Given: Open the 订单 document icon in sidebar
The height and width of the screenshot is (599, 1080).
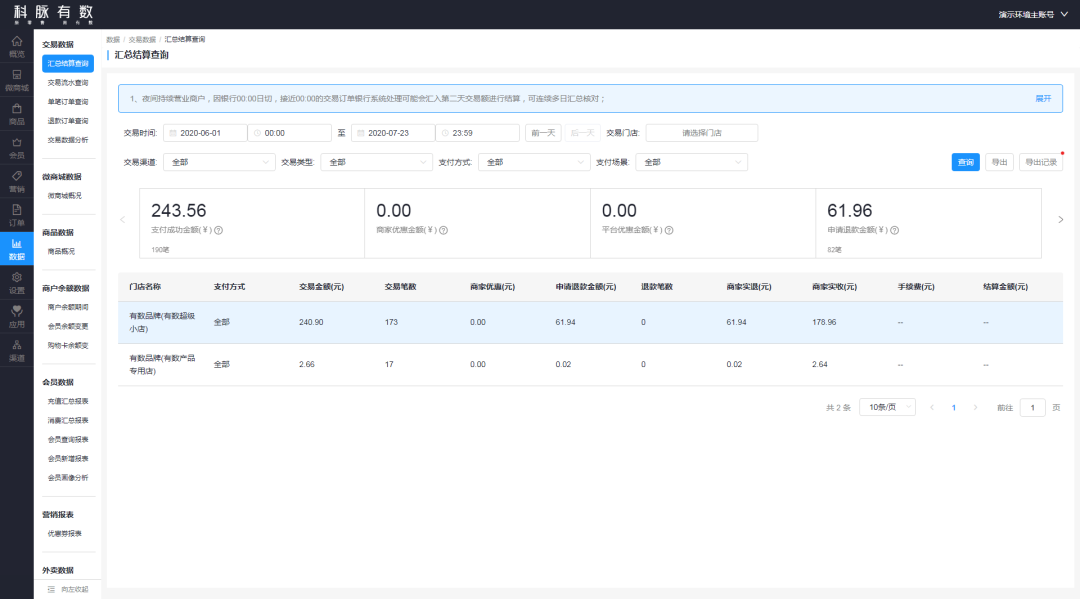Looking at the screenshot, I should 17,215.
